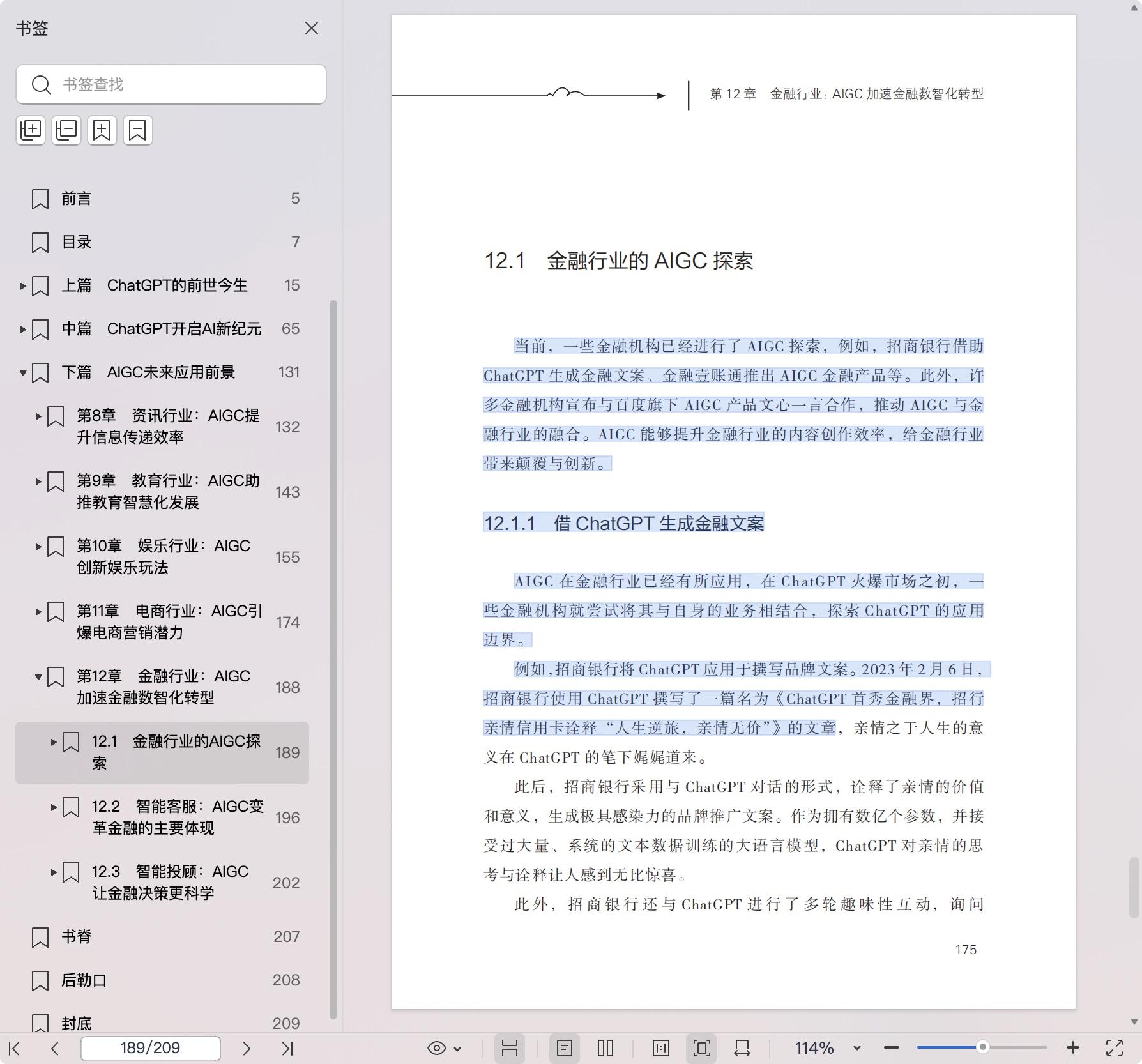Zoom out with minus button
Image resolution: width=1142 pixels, height=1064 pixels.
(892, 1048)
